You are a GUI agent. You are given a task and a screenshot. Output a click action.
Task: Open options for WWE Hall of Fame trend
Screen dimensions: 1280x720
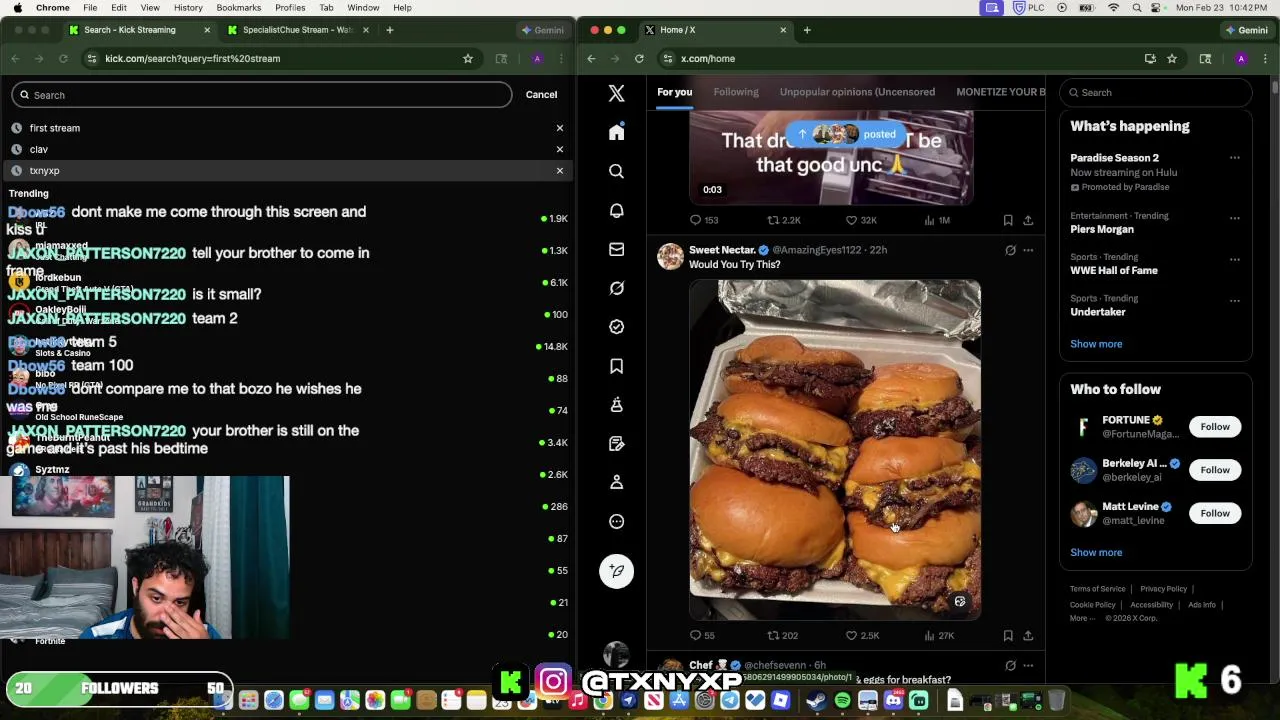click(x=1234, y=258)
